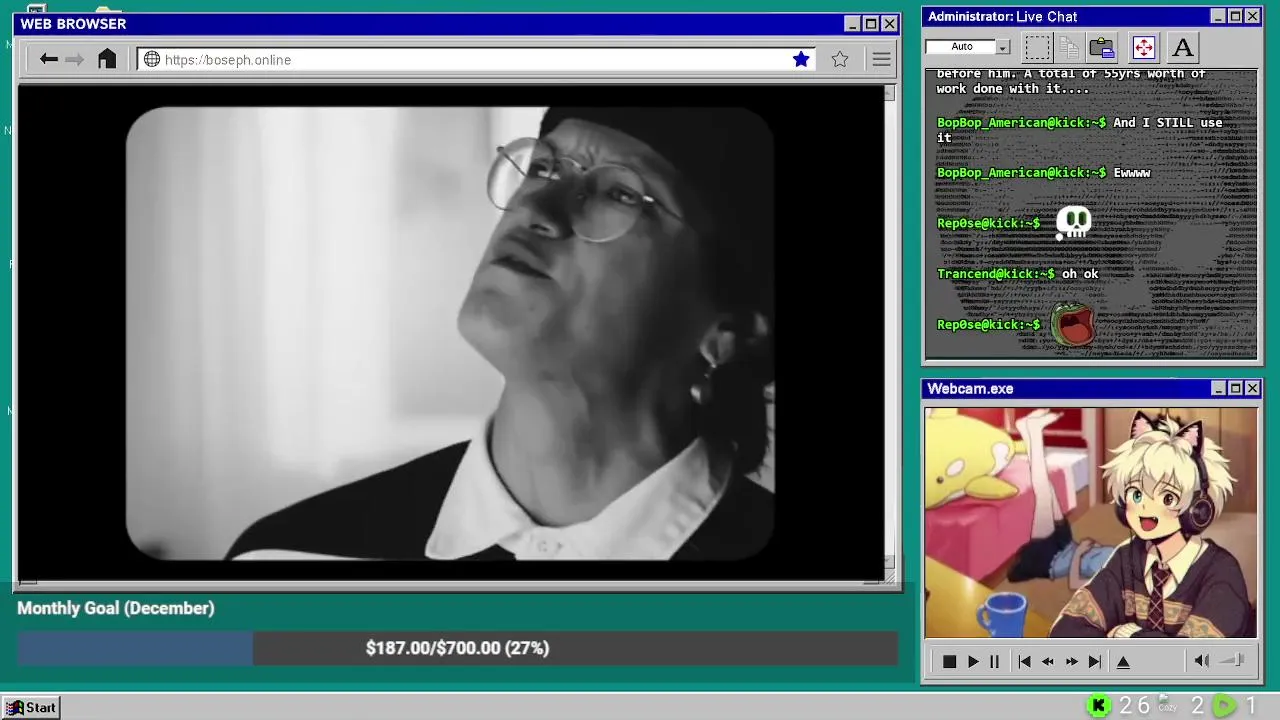Image resolution: width=1280 pixels, height=720 pixels.
Task: Click the red four-arrow move icon
Action: (1143, 47)
